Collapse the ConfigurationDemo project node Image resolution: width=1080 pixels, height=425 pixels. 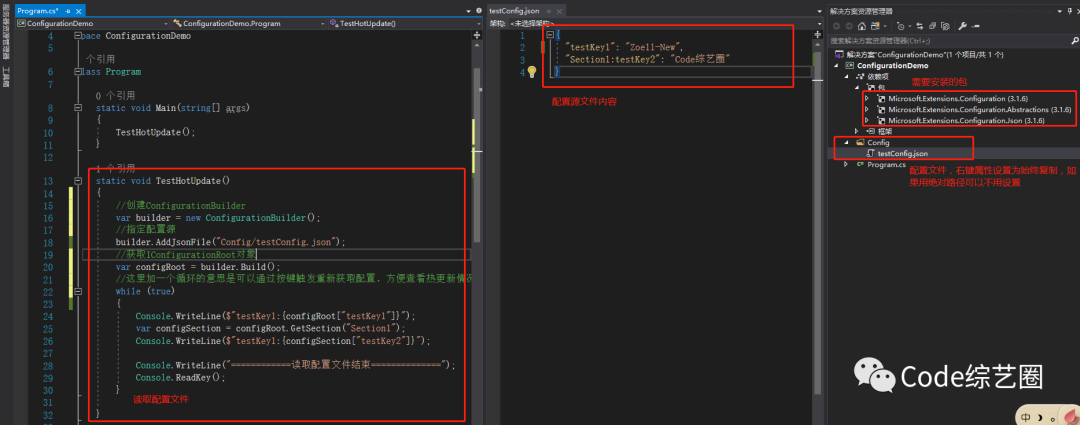(x=835, y=65)
